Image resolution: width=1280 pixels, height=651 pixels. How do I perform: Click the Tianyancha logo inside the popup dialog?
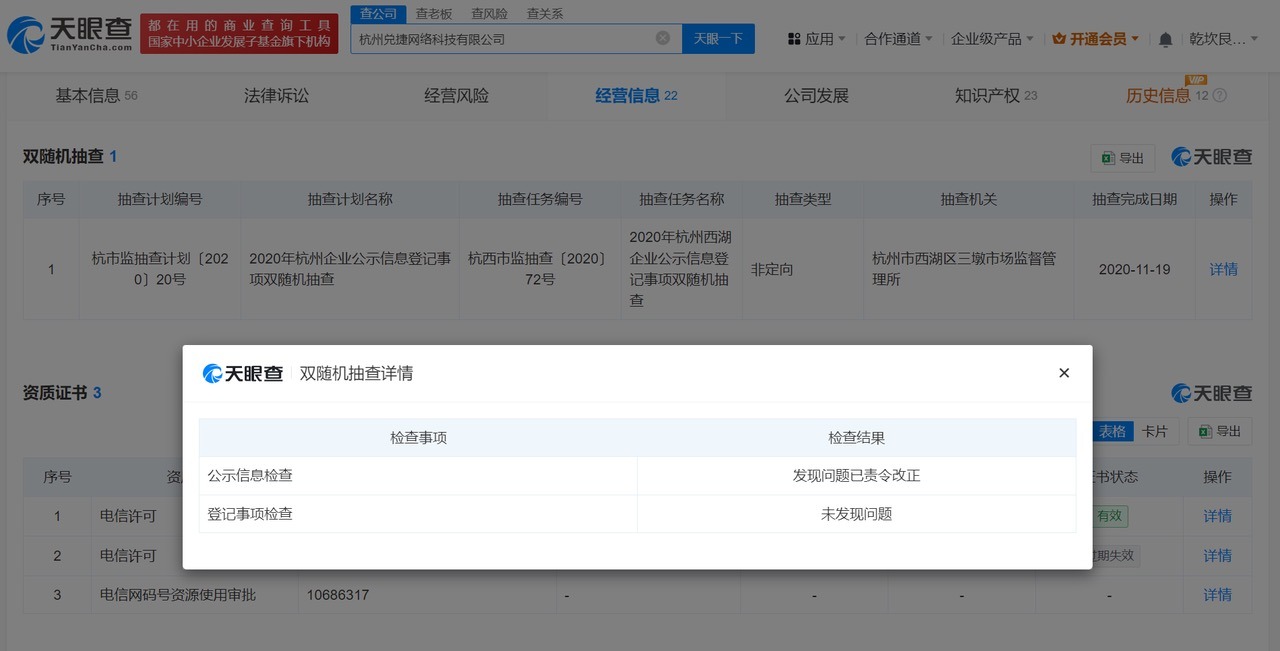pos(243,372)
